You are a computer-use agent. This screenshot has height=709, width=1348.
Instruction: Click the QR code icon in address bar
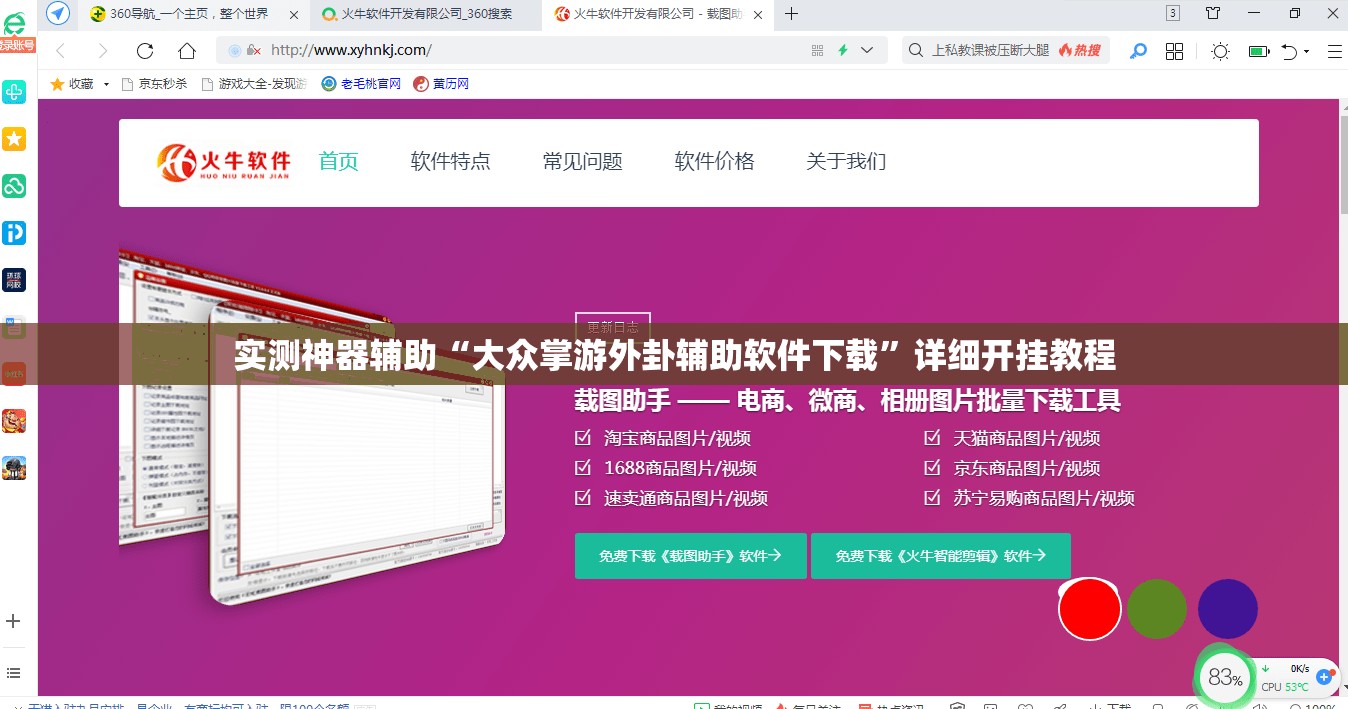click(x=817, y=50)
